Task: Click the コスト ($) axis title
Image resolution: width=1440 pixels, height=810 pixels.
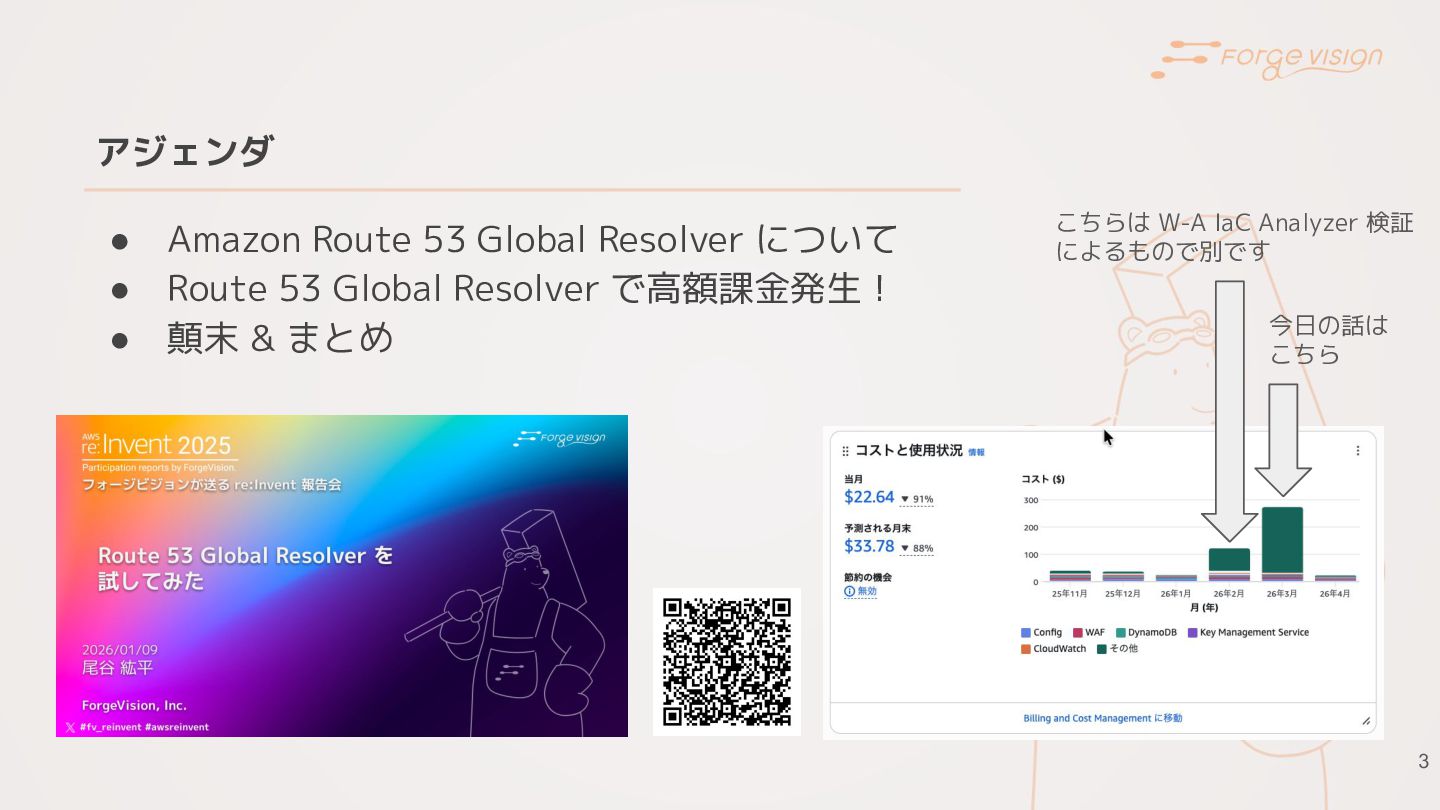Action: 1043,479
